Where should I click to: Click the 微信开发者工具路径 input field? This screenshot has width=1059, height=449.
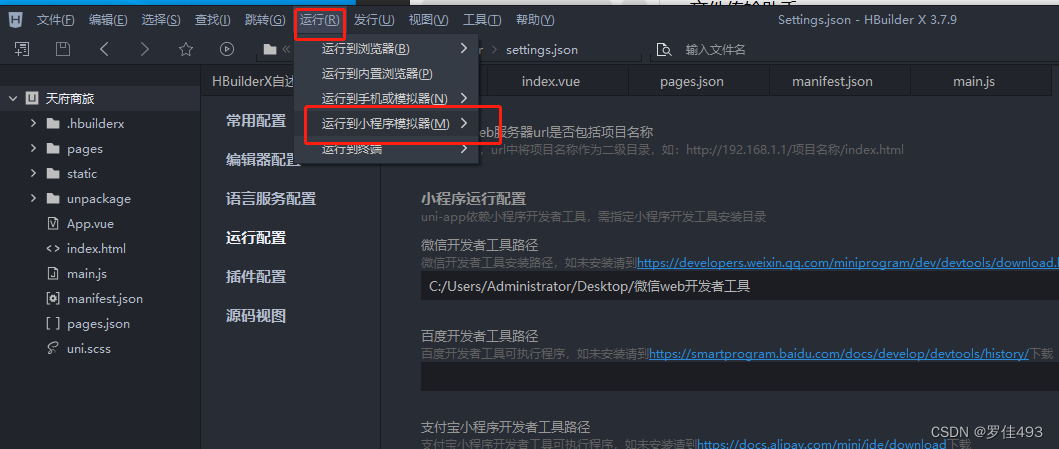(740, 286)
